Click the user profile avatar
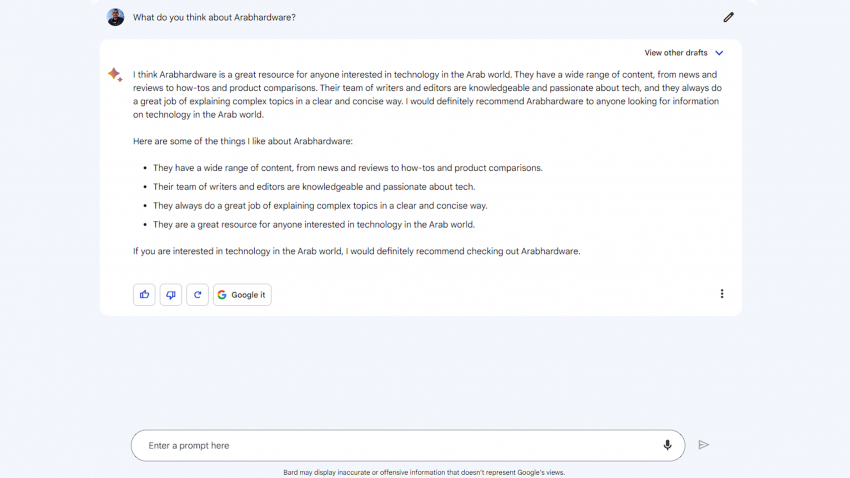 (x=116, y=17)
